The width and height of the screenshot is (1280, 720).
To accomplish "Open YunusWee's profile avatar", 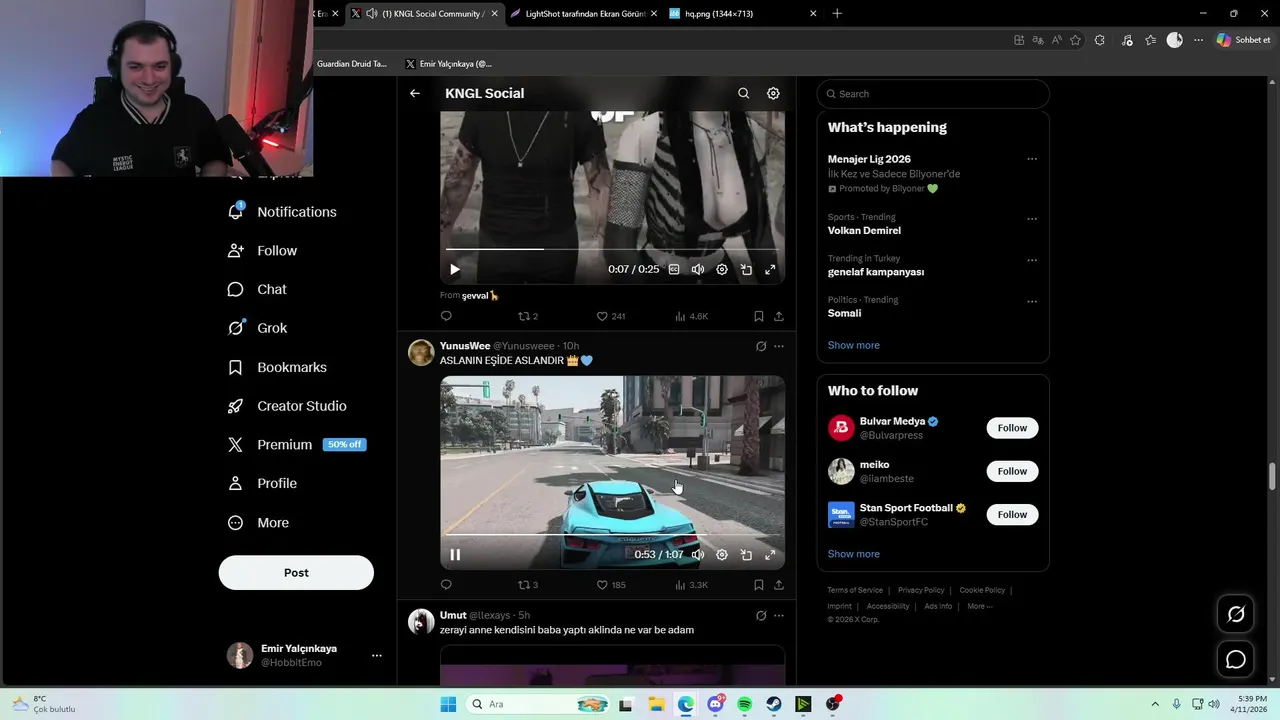I will 421,352.
